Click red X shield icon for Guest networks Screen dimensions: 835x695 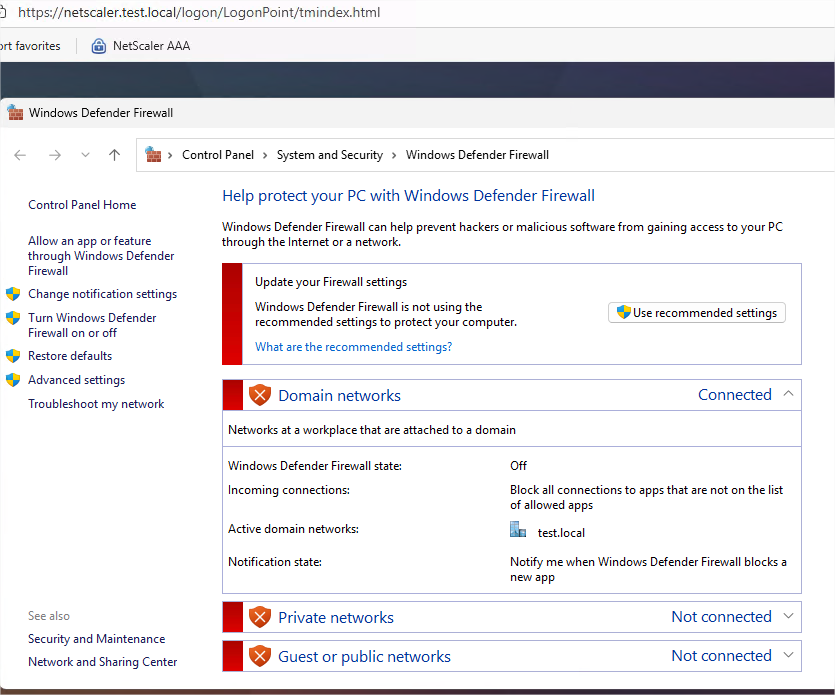coord(260,656)
